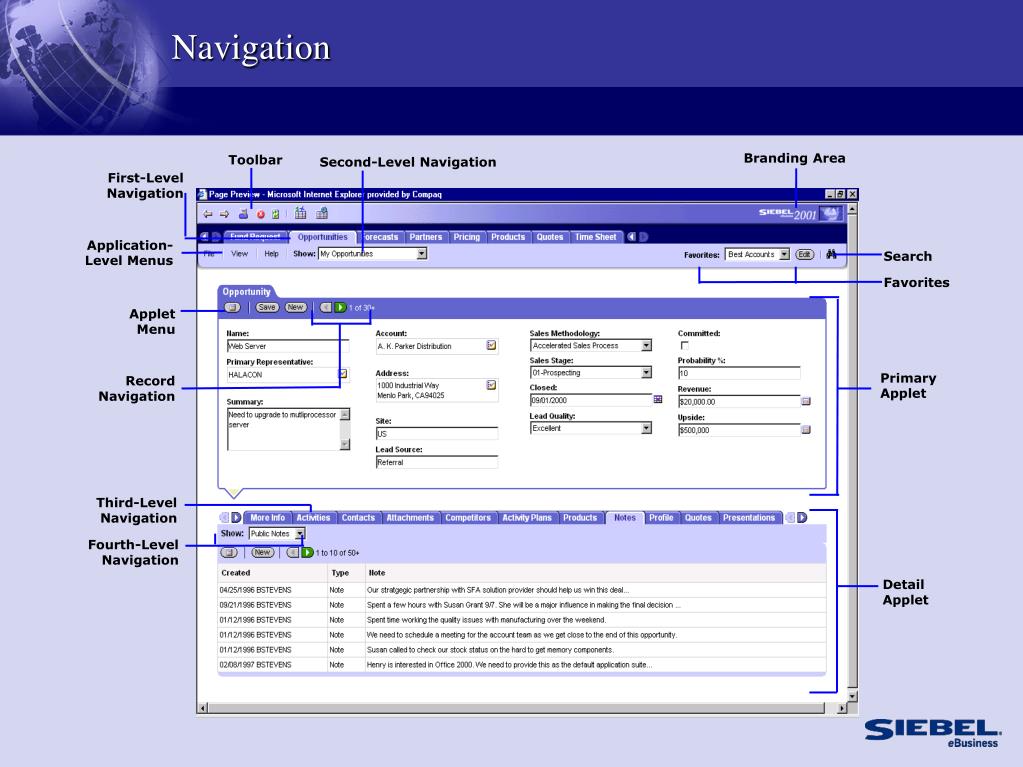This screenshot has height=767, width=1023.
Task: Click the Edit button beside Favorites
Action: pos(804,254)
